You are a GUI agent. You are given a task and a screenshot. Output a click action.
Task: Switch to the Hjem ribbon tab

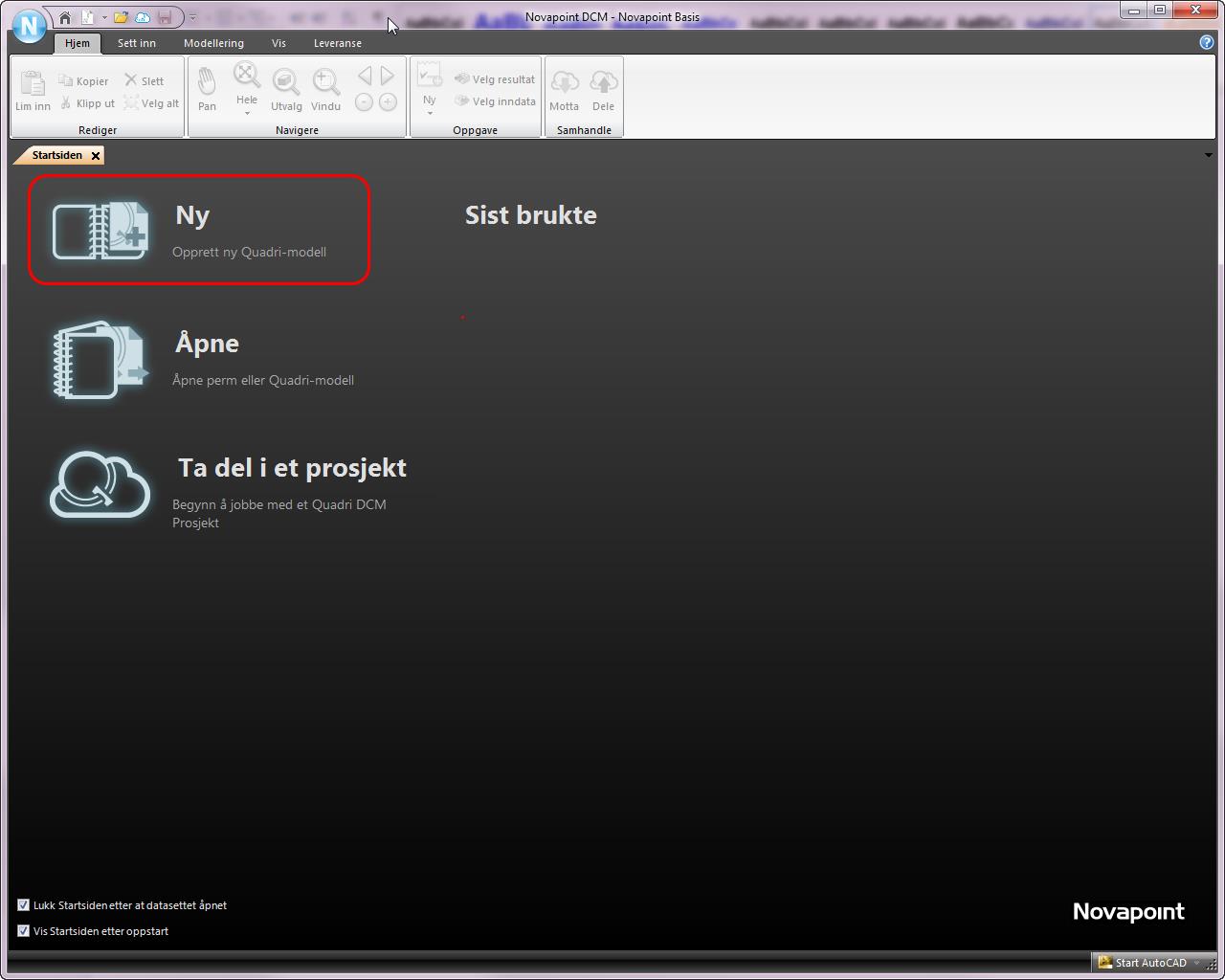point(78,43)
